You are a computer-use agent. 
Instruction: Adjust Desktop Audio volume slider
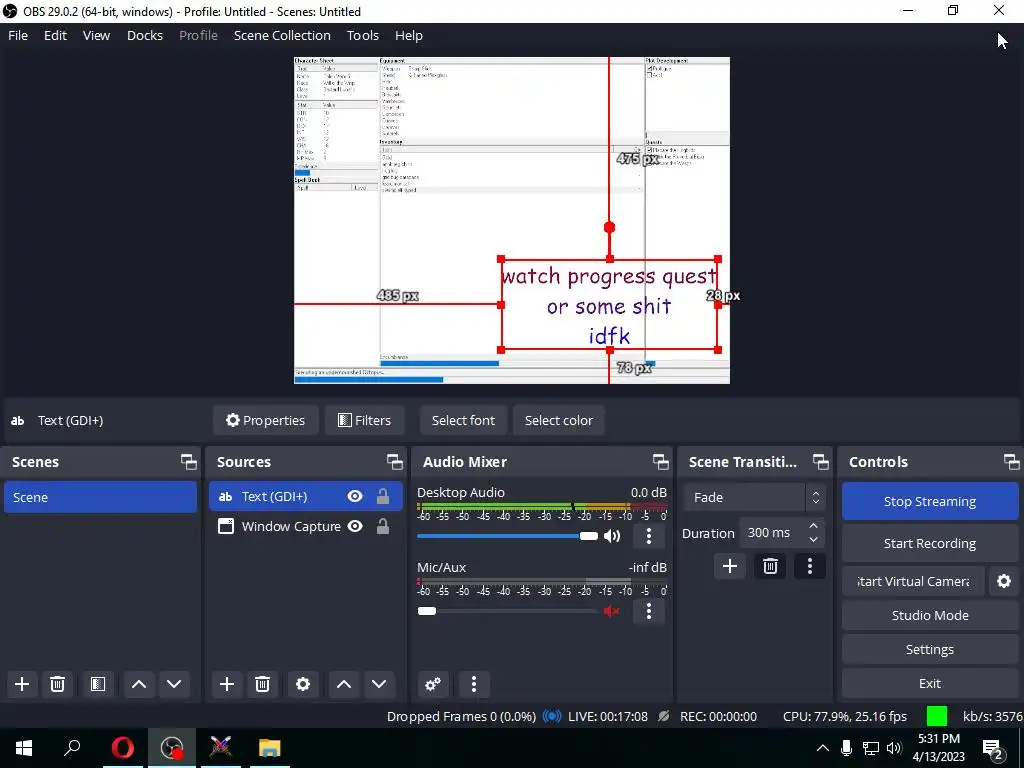(588, 536)
